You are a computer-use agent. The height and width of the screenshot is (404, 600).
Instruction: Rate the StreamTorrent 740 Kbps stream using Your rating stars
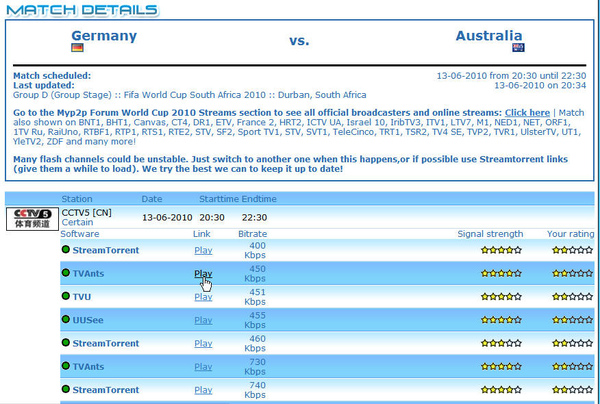572,390
